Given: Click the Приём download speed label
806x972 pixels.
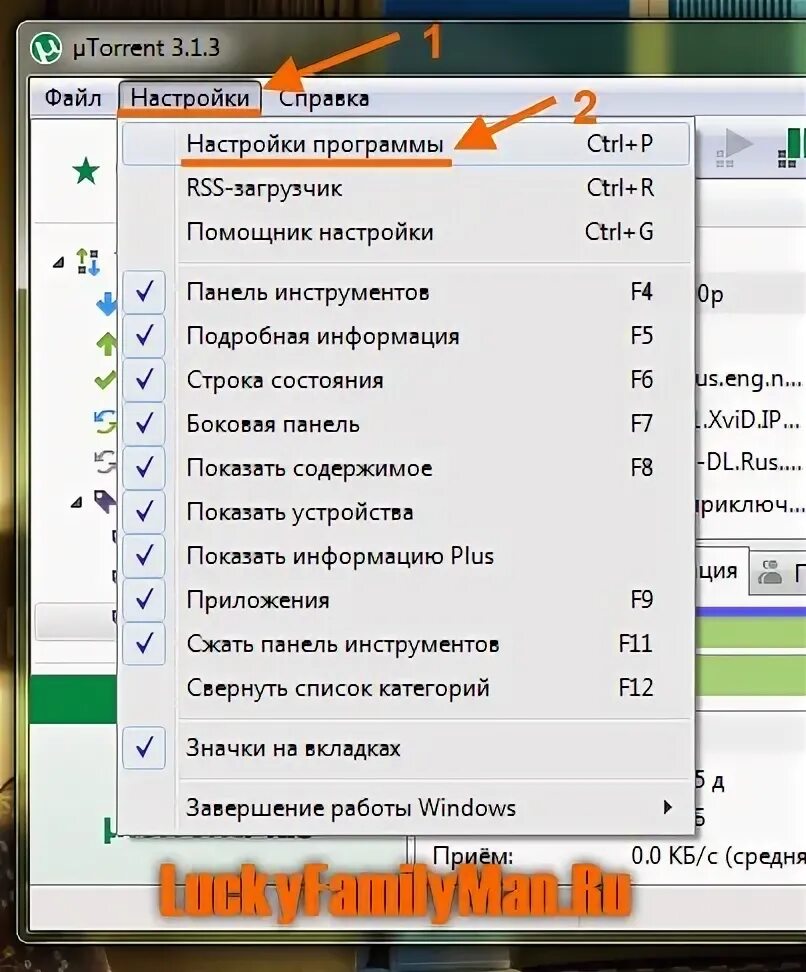Looking at the screenshot, I should point(473,857).
